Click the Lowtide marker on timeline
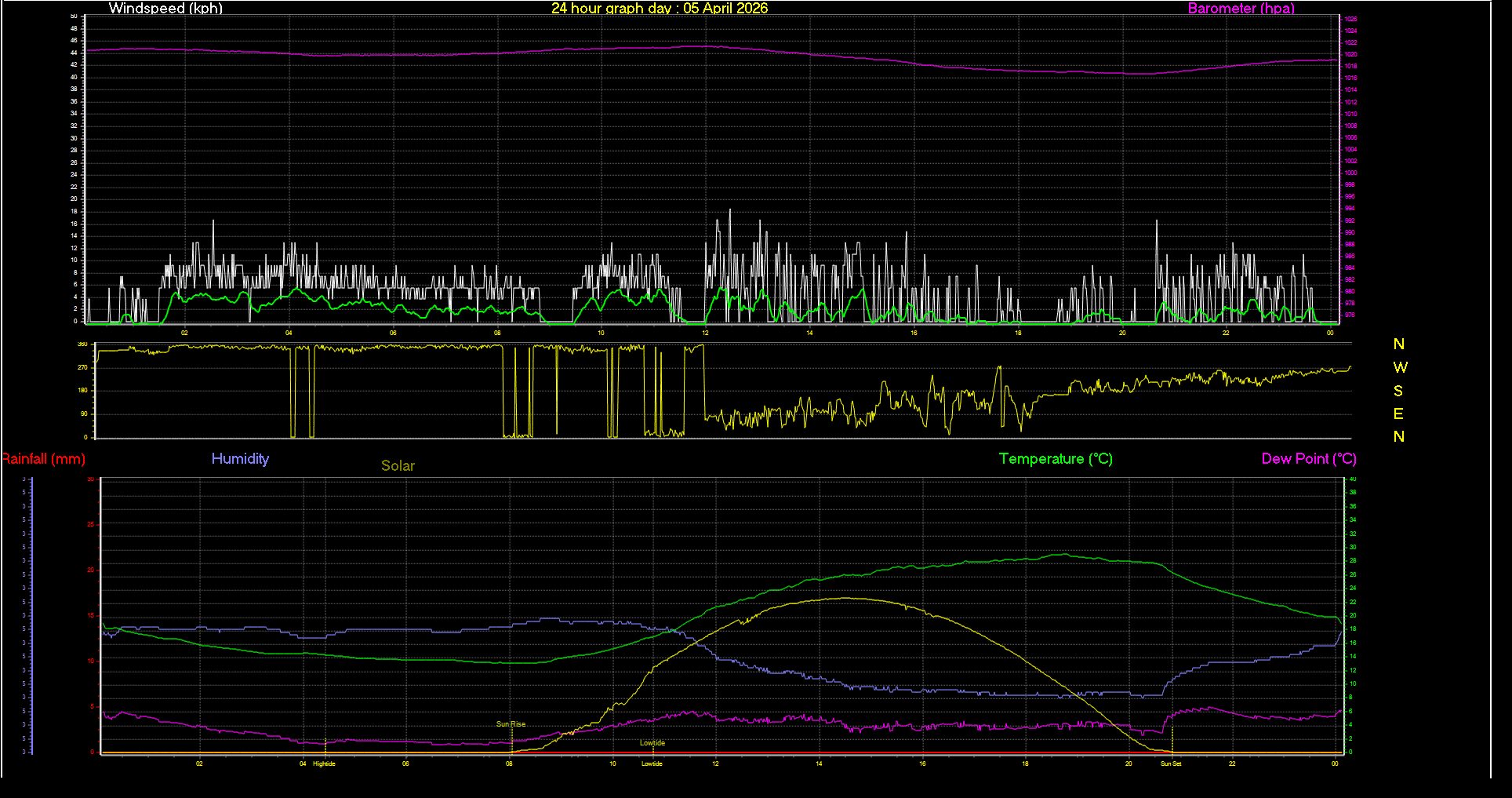The image size is (1512, 798). pos(652,763)
